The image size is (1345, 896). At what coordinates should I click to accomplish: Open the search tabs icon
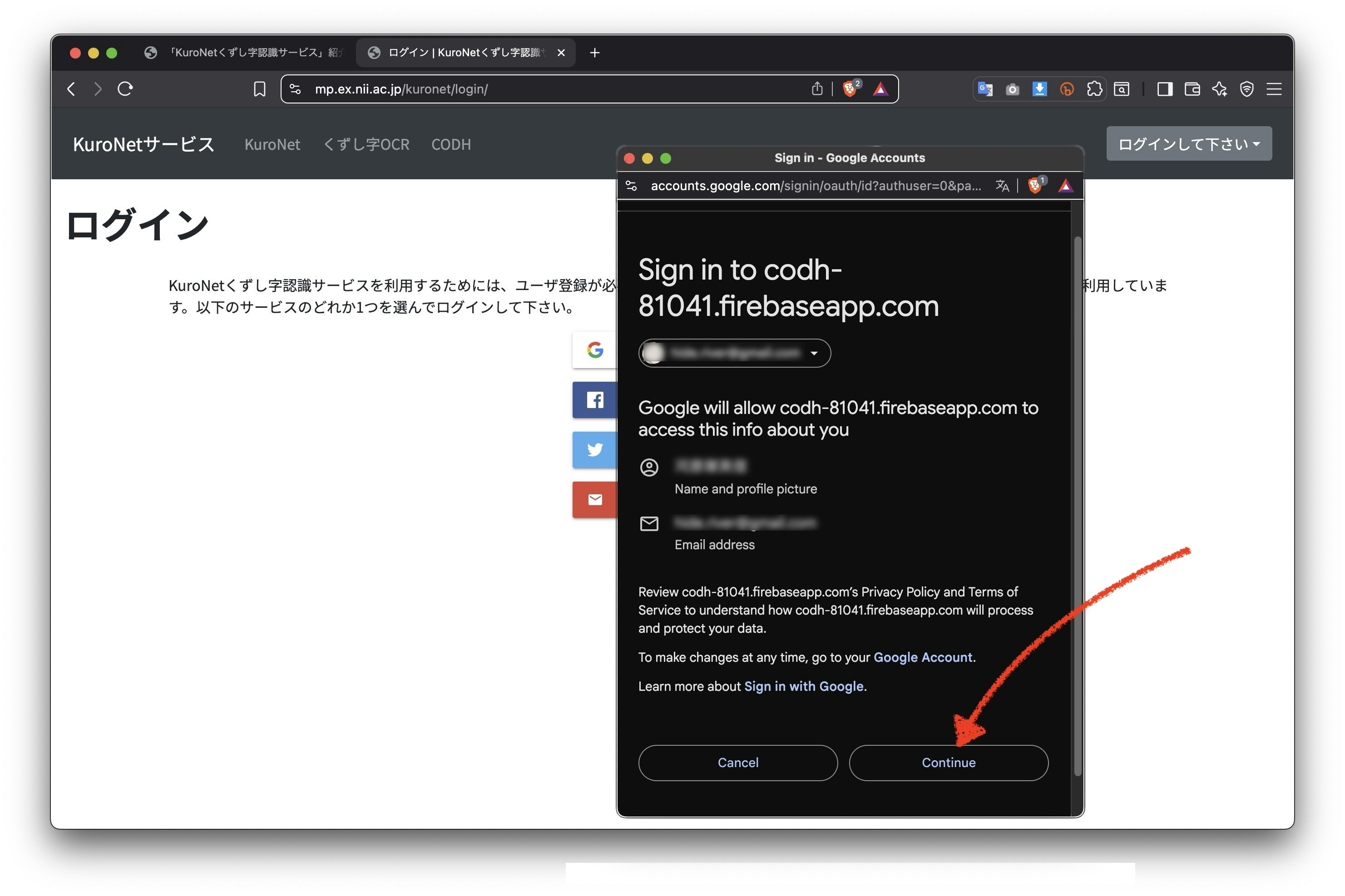coord(1122,89)
